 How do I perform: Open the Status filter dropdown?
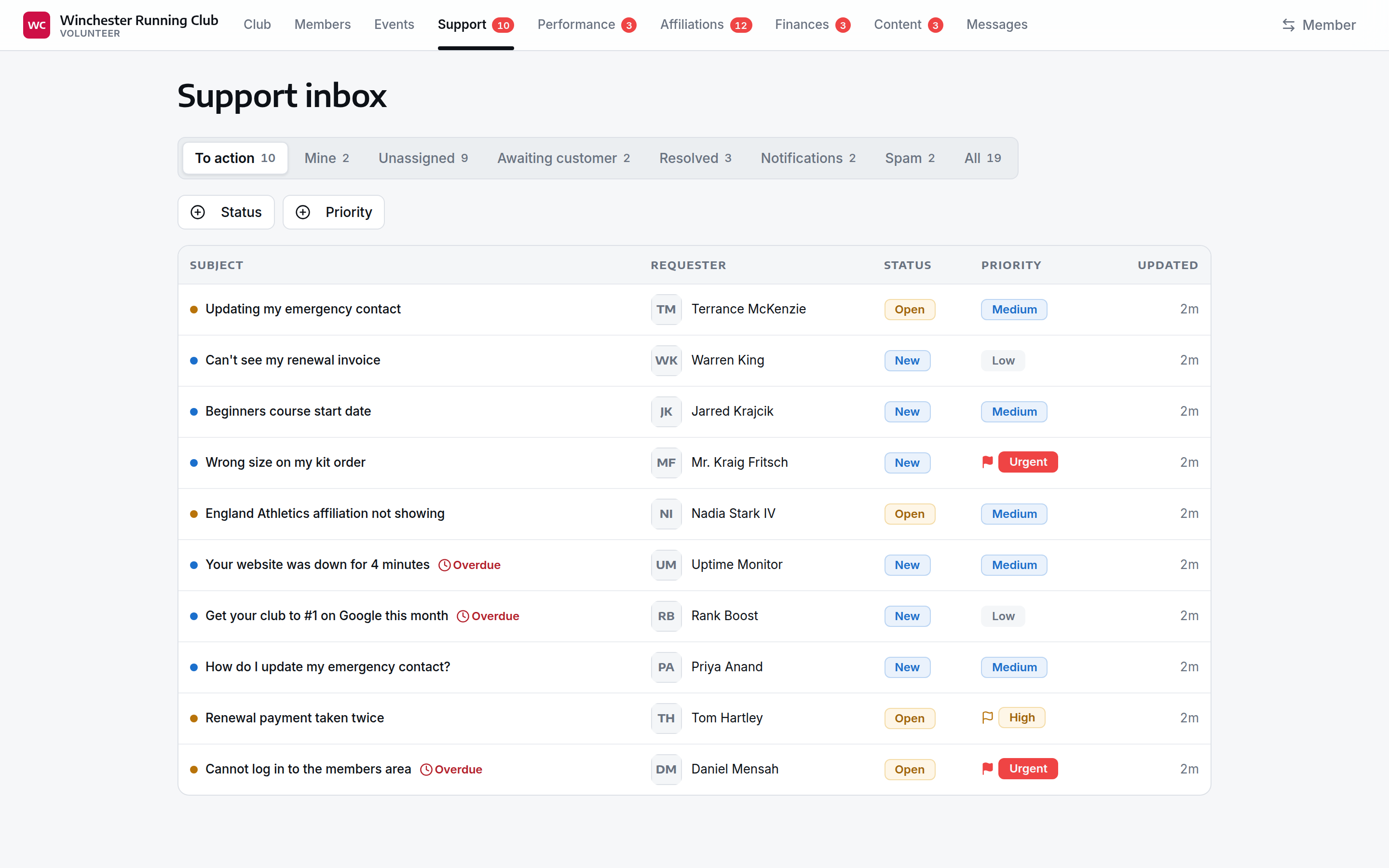[x=226, y=212]
